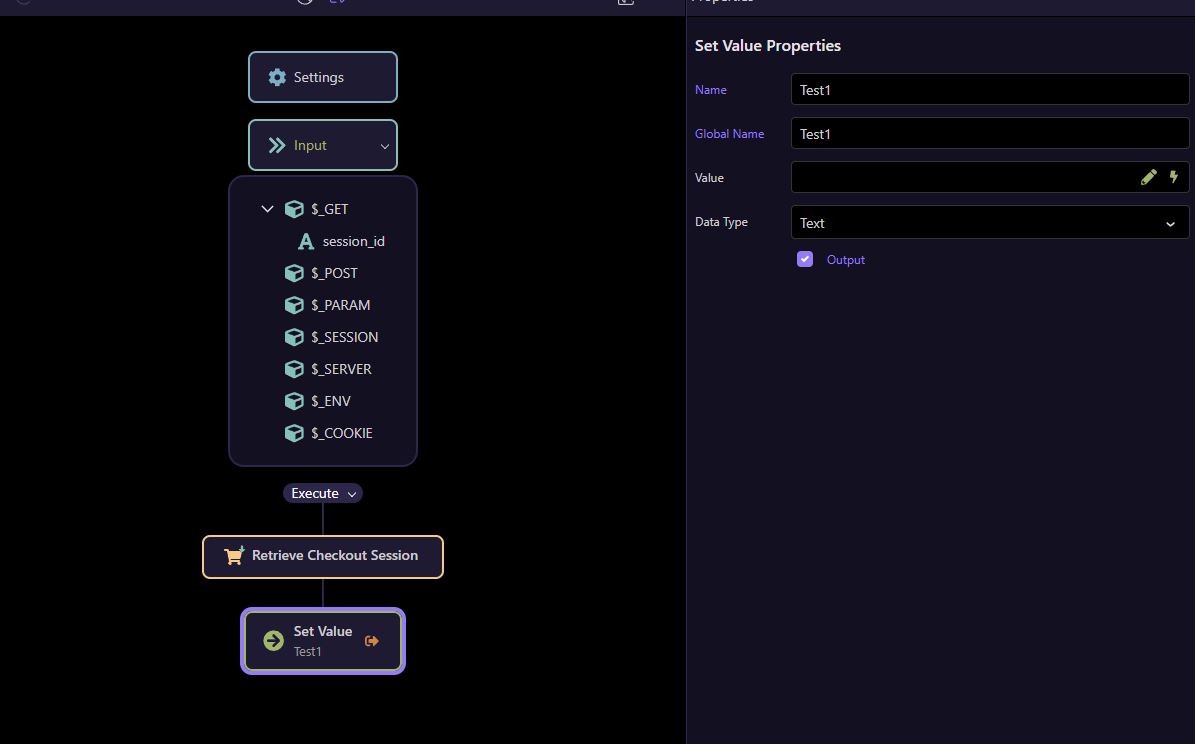This screenshot has height=744, width=1195.
Task: Click the $_GET cube icon
Action: pyautogui.click(x=294, y=209)
